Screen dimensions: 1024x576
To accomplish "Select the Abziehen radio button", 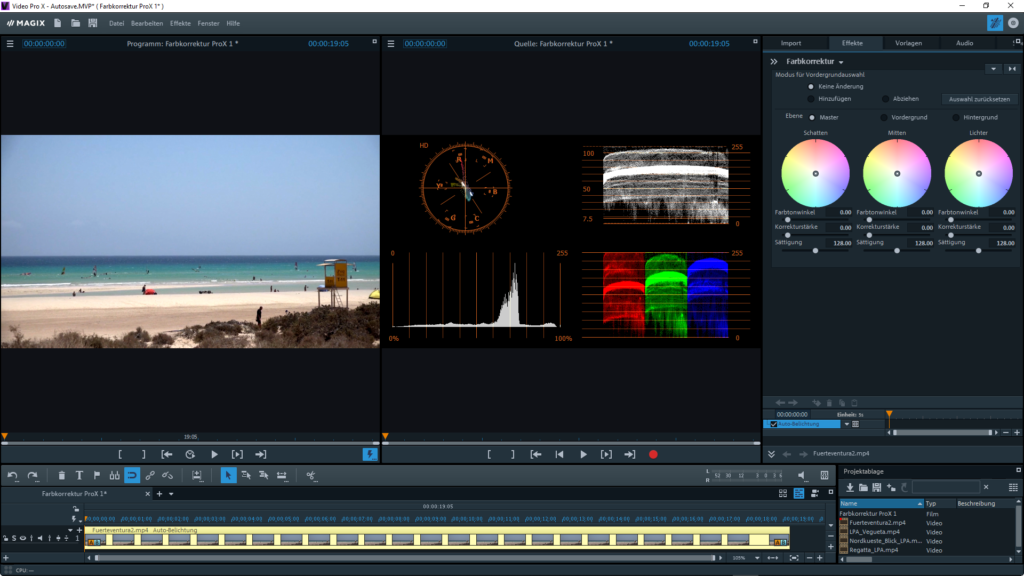I will pos(886,99).
